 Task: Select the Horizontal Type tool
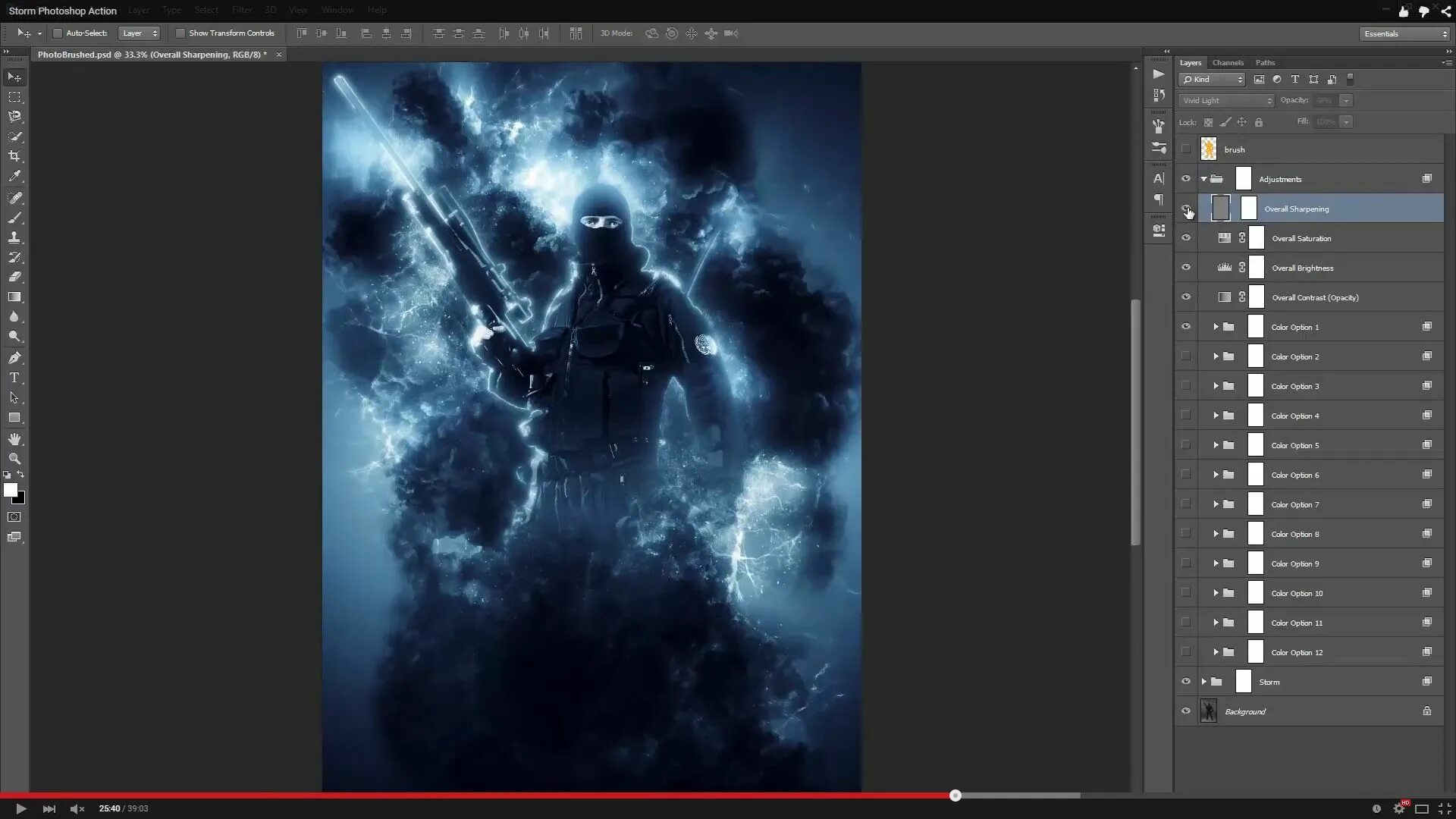14,378
